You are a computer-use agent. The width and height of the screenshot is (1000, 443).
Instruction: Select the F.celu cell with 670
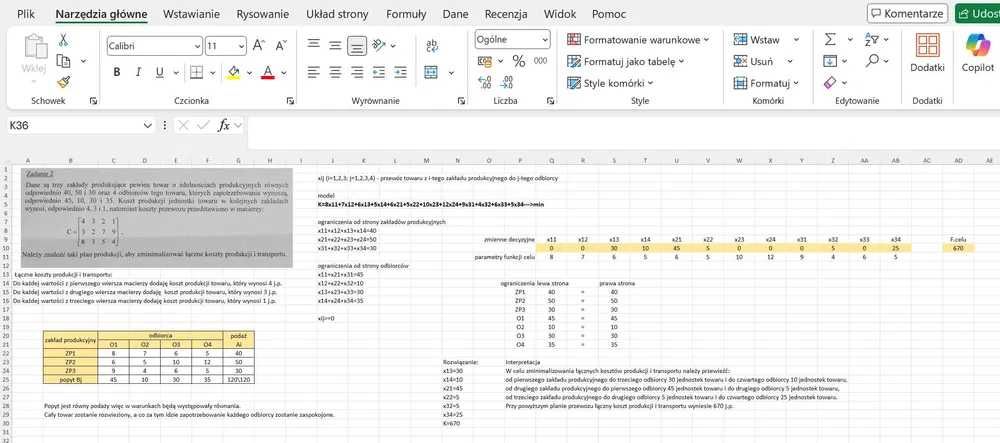coord(958,247)
